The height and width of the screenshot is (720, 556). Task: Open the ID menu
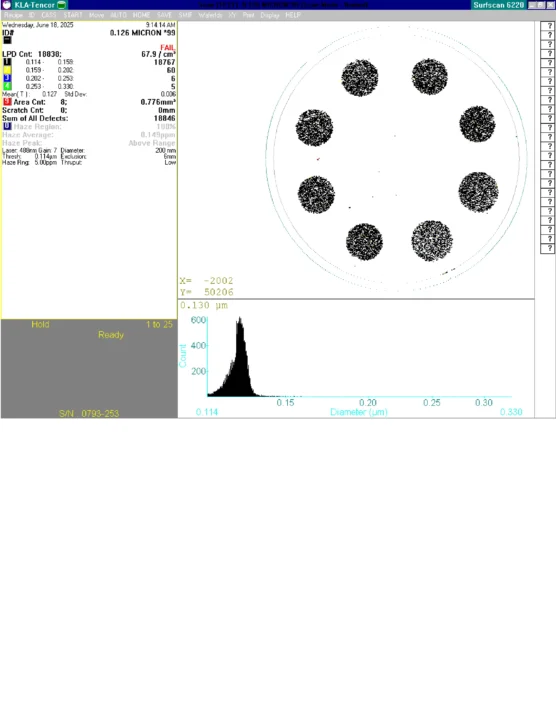point(32,15)
